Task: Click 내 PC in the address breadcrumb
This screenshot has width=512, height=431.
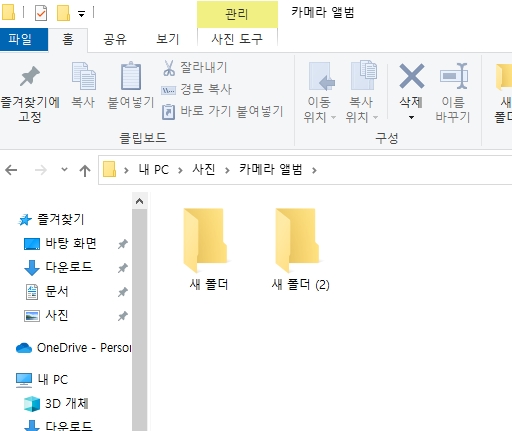Action: click(154, 170)
